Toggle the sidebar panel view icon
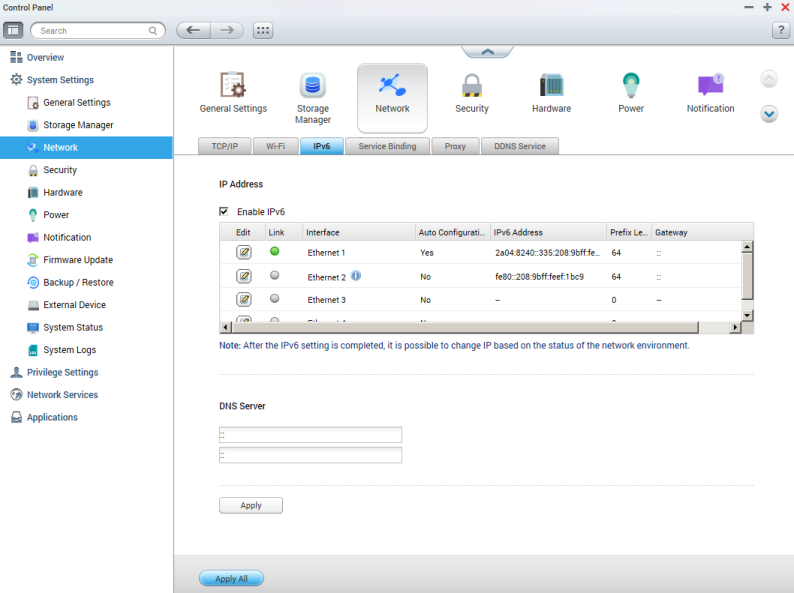This screenshot has height=593, width=794. tap(13, 30)
